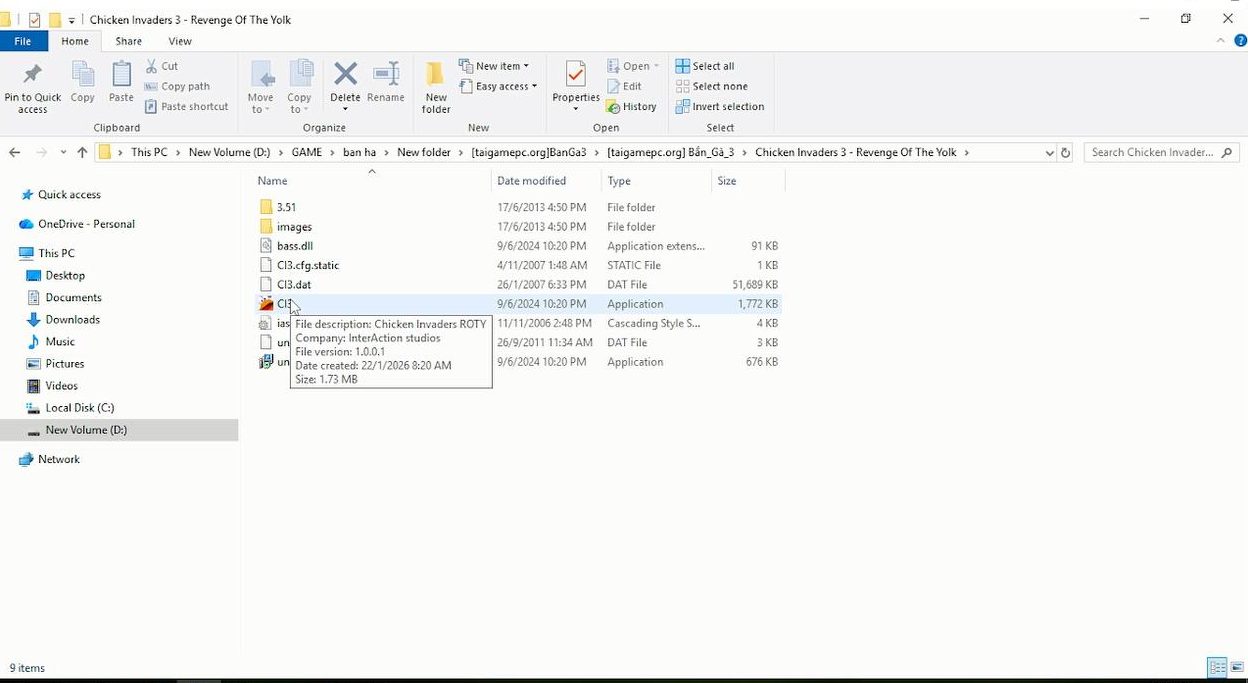The width and height of the screenshot is (1248, 683).
Task: Click Select all button
Action: 705,66
